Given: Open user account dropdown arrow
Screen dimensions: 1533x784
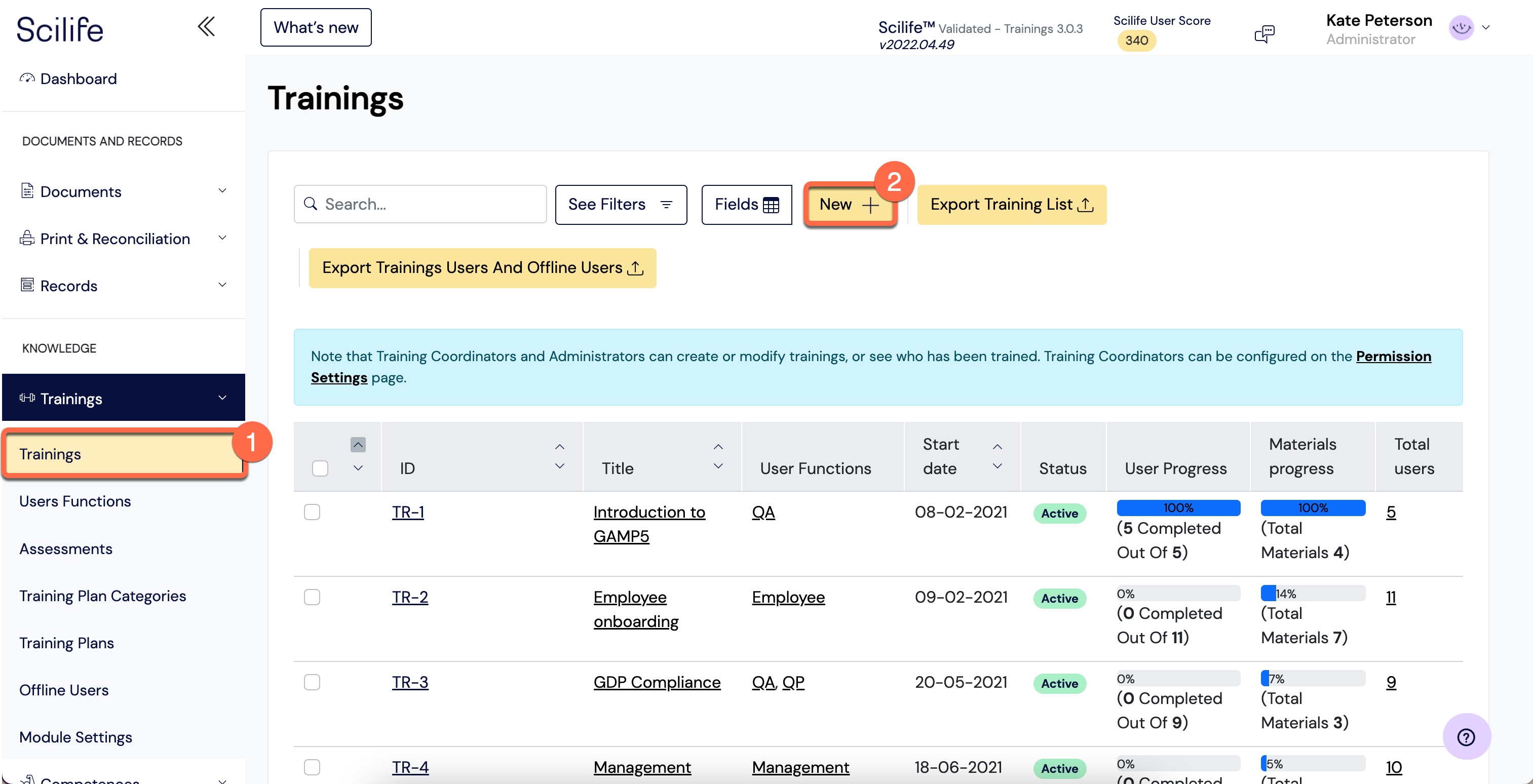Looking at the screenshot, I should coord(1486,27).
